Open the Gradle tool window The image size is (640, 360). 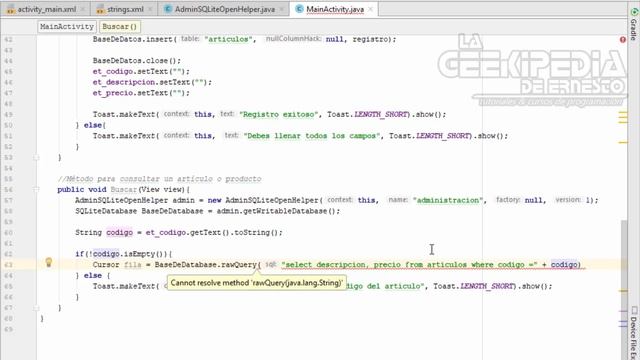(633, 24)
